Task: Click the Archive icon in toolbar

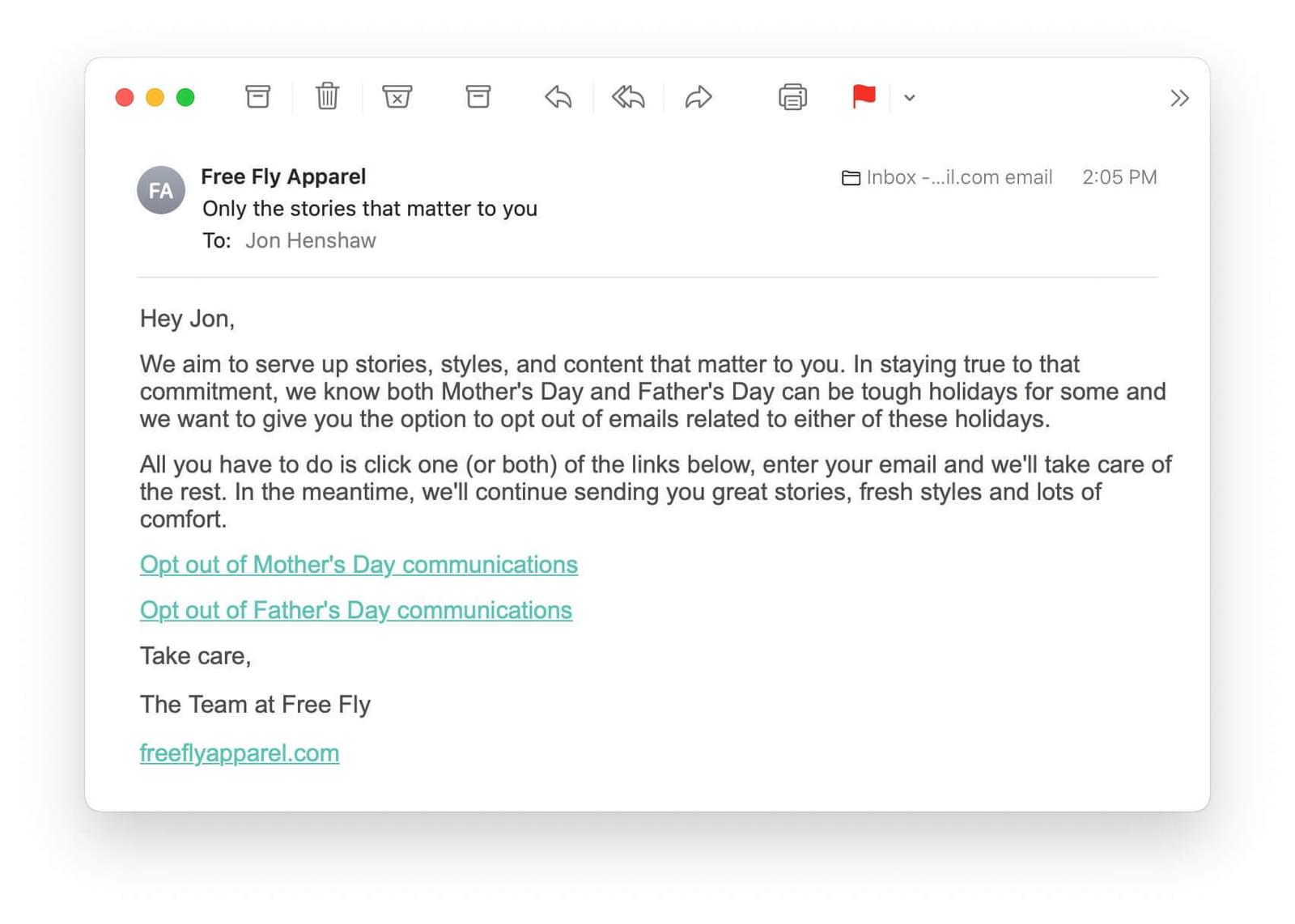Action: click(257, 97)
